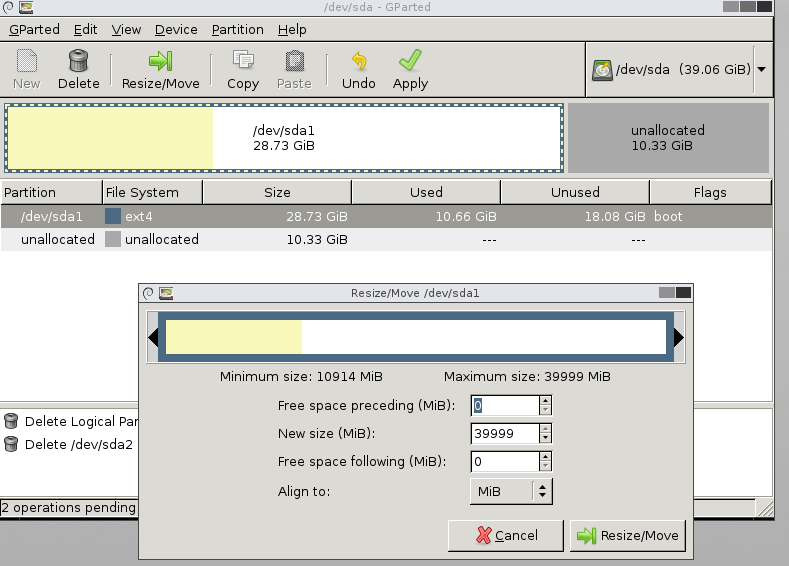This screenshot has height=566, width=789.
Task: Sort by the Flags column header
Action: pyautogui.click(x=710, y=192)
